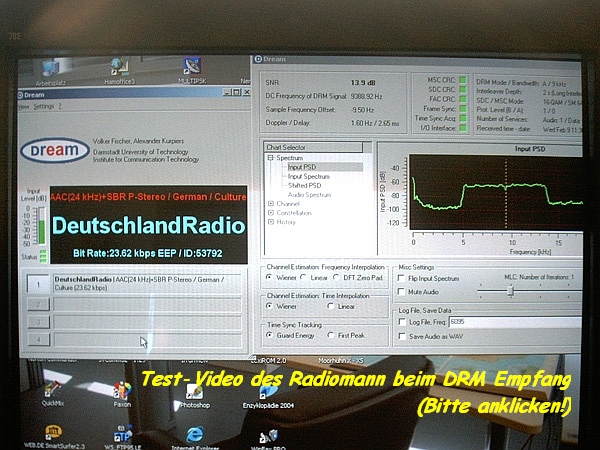Enable Flip Input Spectrum
The width and height of the screenshot is (600, 450).
401,278
